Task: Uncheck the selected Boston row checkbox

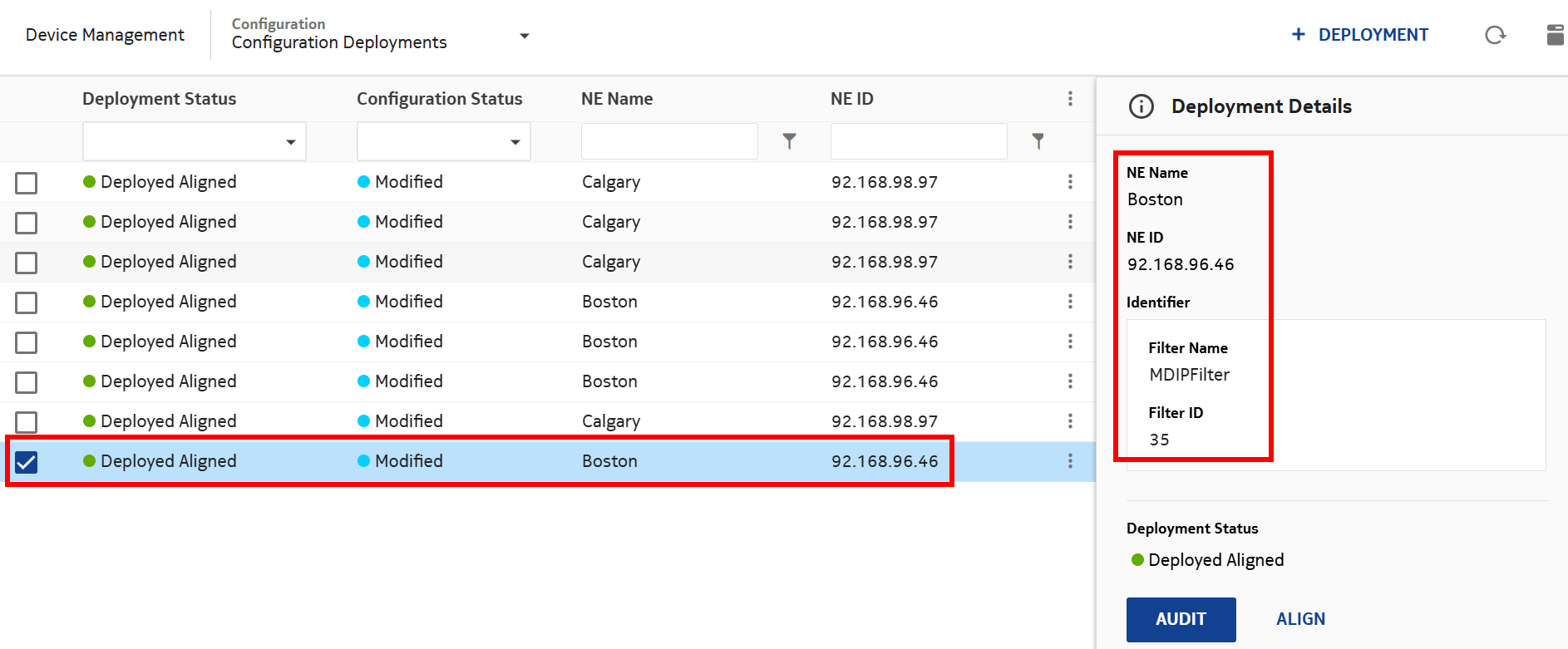Action: point(27,462)
